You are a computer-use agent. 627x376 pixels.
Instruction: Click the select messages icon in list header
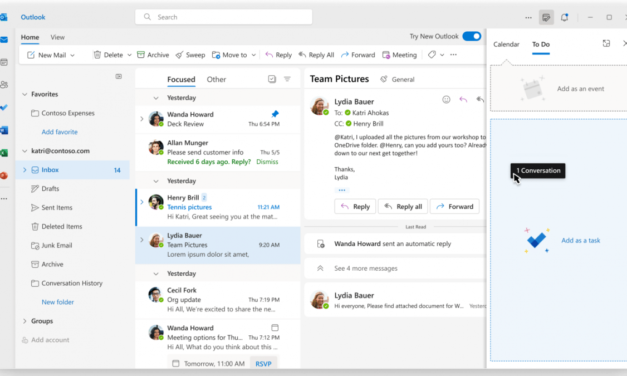[272, 79]
